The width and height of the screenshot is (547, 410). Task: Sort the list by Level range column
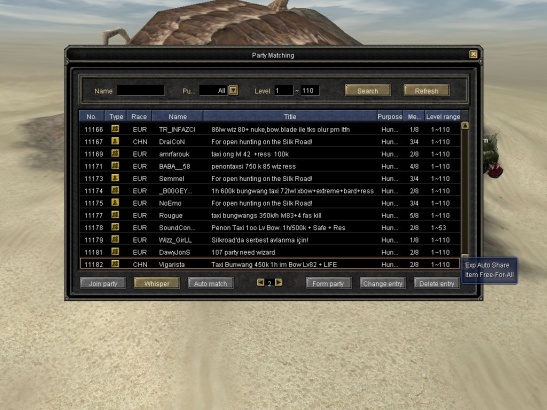click(443, 117)
